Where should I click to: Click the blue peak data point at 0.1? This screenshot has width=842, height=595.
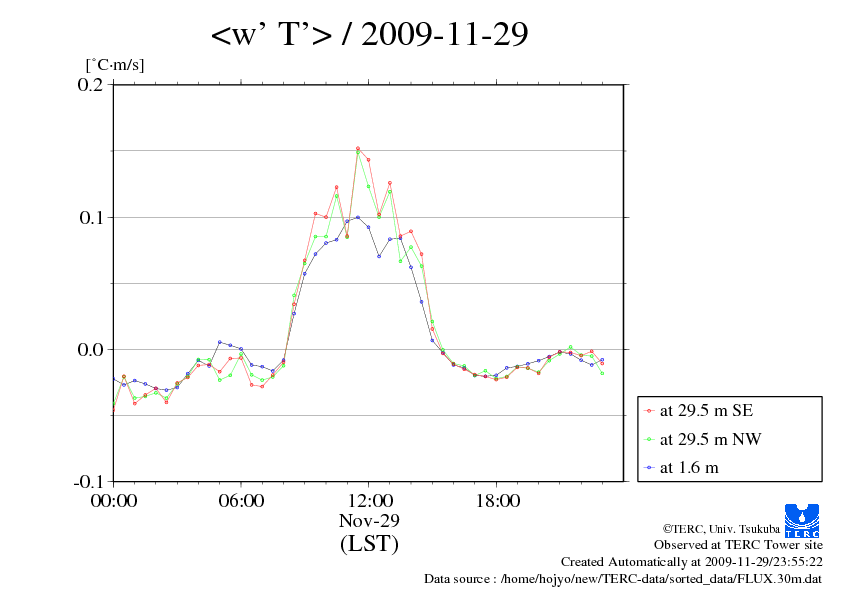tap(358, 217)
